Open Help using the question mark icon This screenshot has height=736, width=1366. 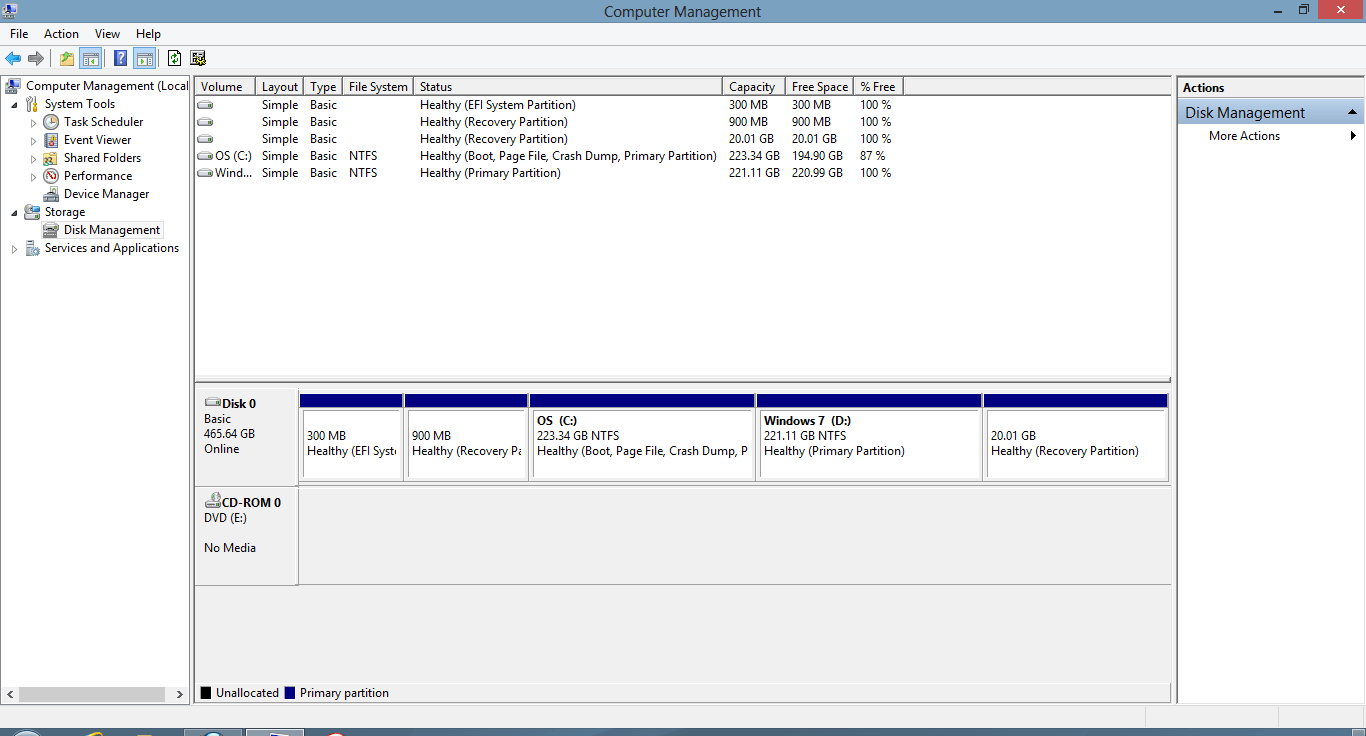120,58
